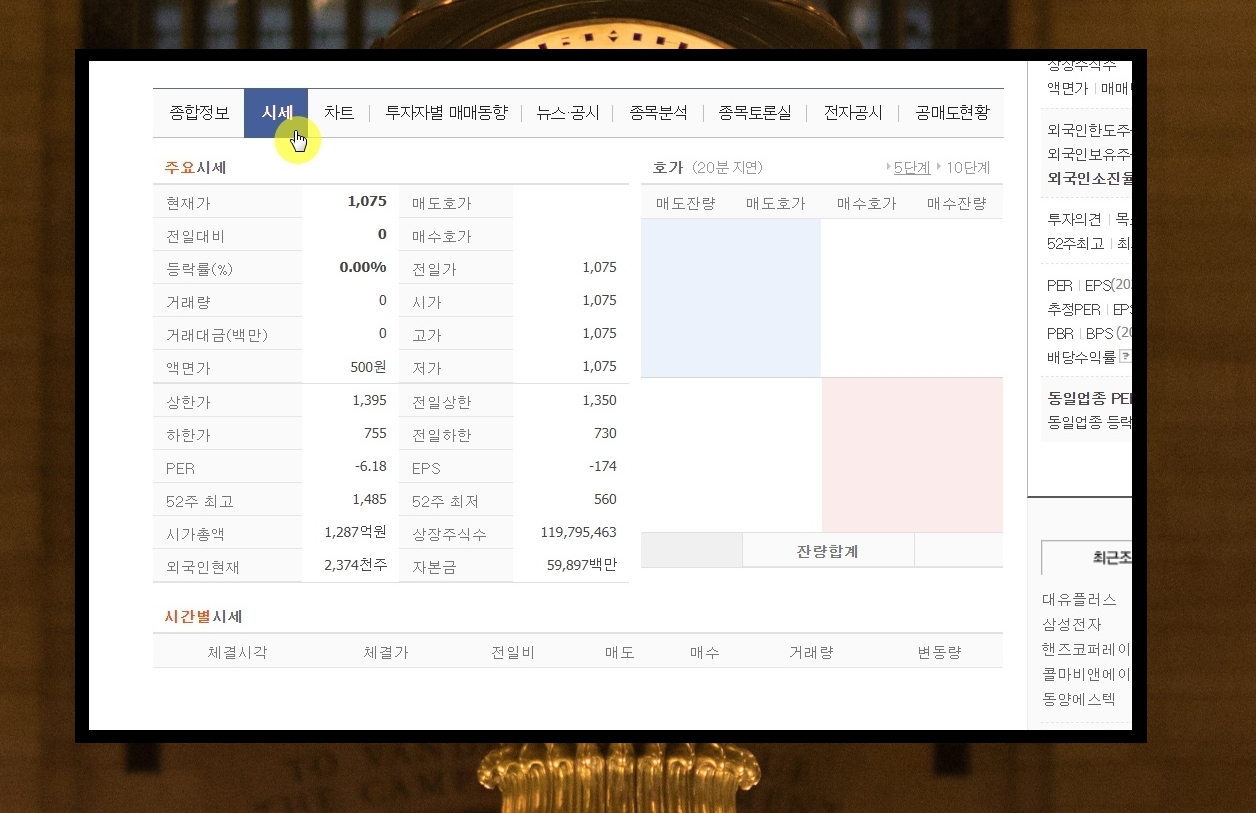The height and width of the screenshot is (813, 1256).
Task: Click 추정PER in the right sidebar
Action: pos(1074,309)
